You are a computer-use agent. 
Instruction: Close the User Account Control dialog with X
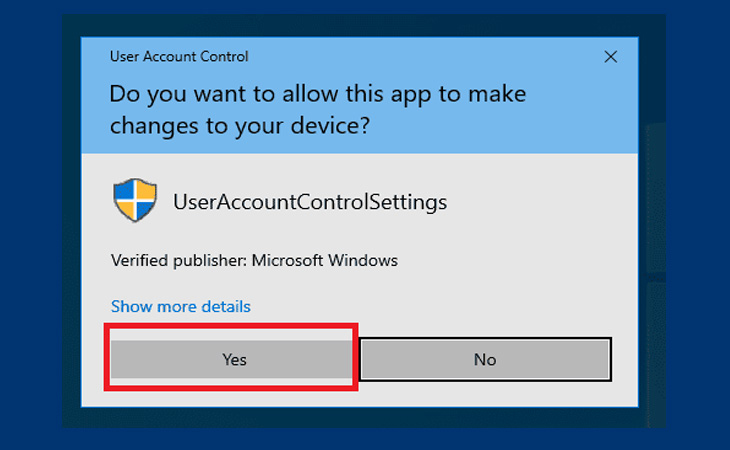pyautogui.click(x=610, y=57)
